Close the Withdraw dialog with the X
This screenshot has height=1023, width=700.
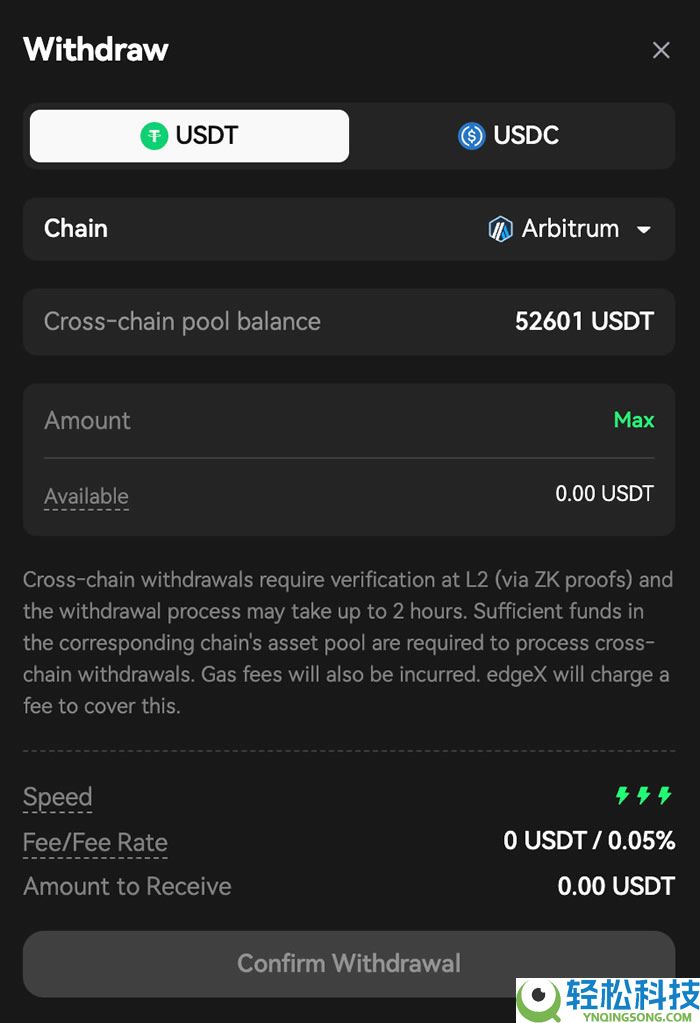click(x=661, y=50)
